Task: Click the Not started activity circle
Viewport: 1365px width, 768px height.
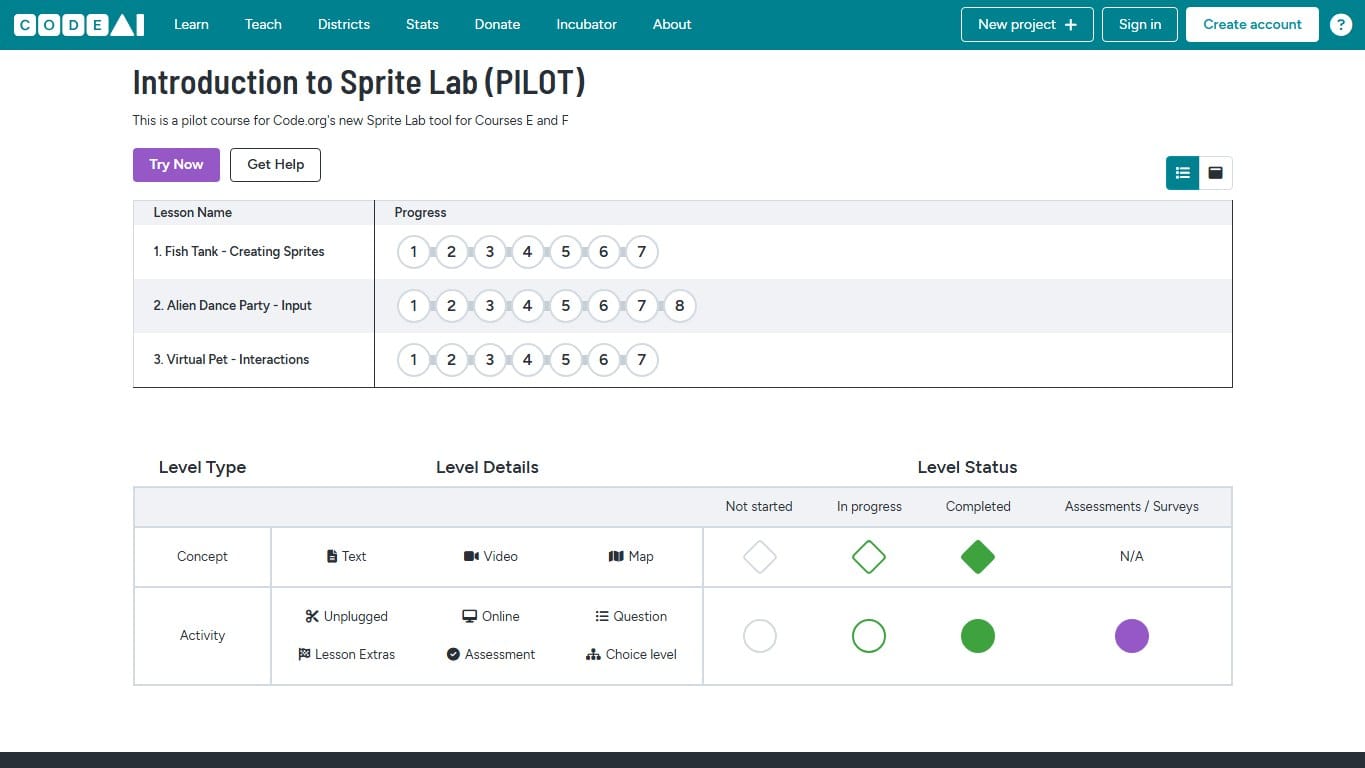Action: [x=760, y=636]
